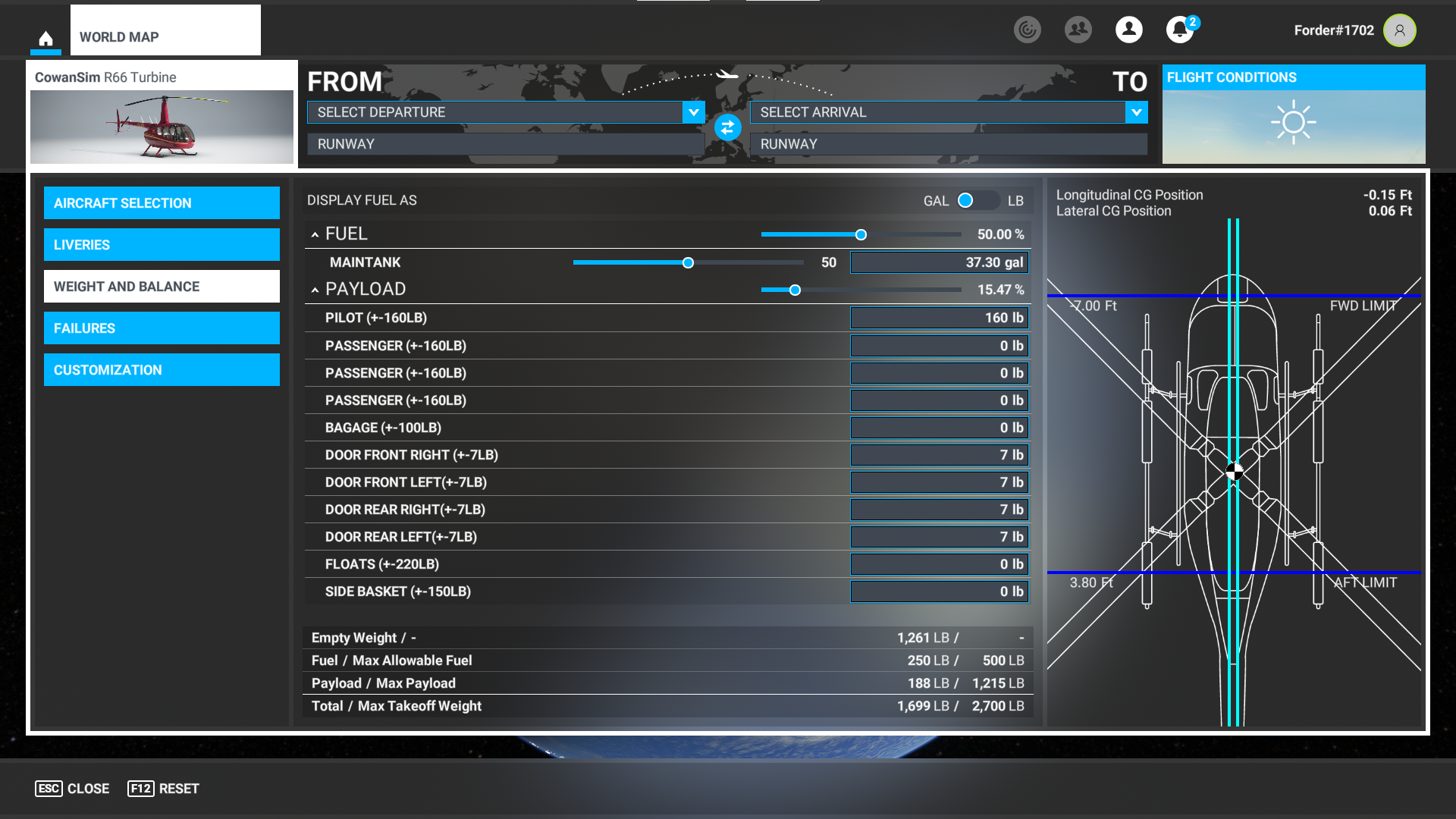
Task: Swap departure and arrival with arrows icon
Action: 727,127
